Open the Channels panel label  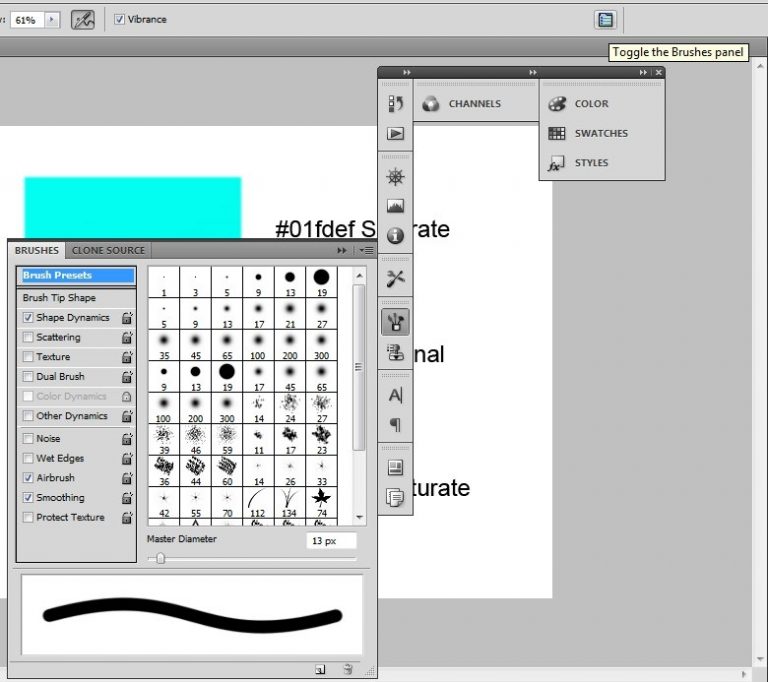click(x=475, y=104)
